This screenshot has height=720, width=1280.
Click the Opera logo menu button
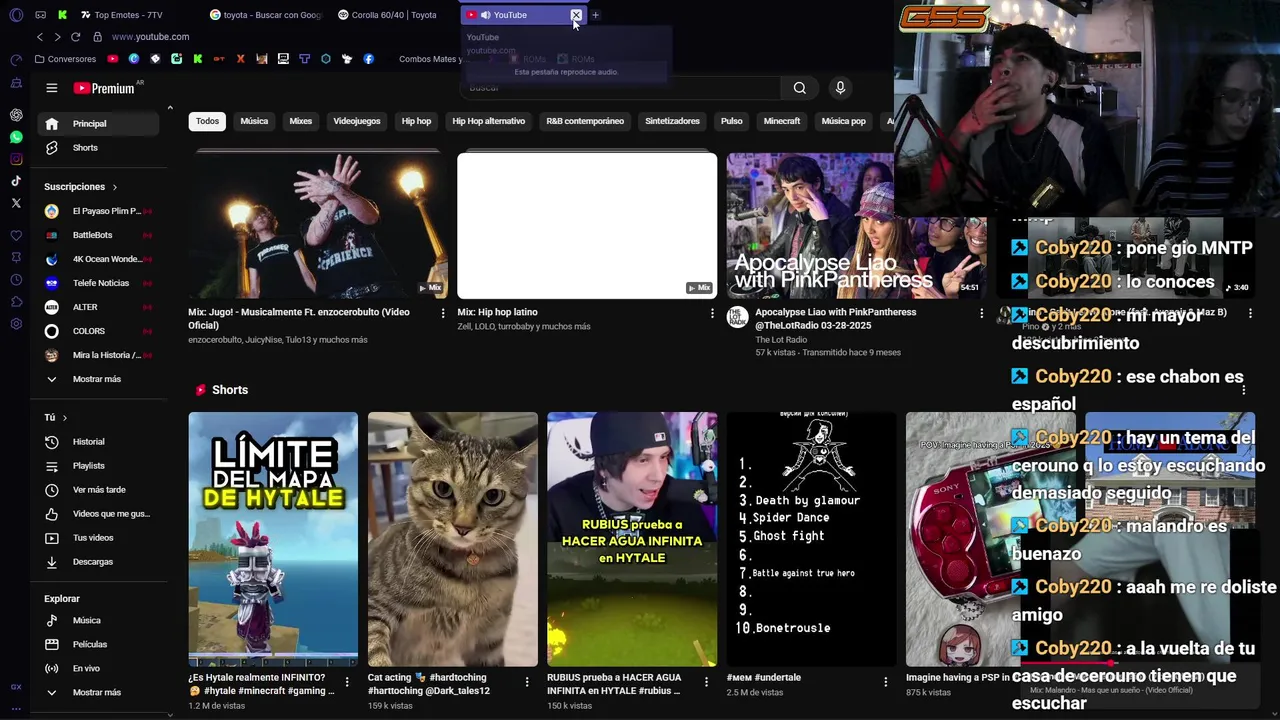click(16, 15)
